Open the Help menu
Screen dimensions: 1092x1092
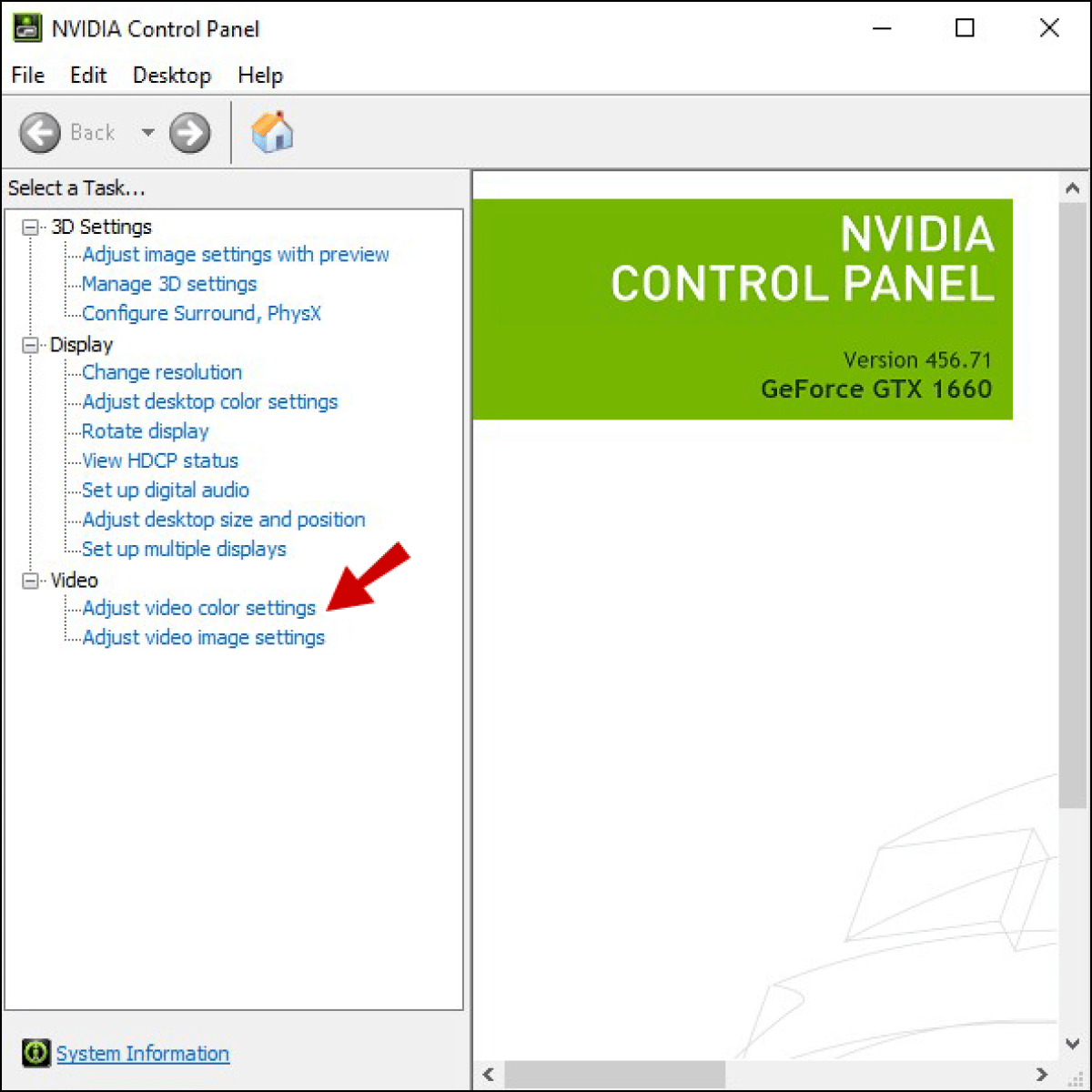(x=259, y=75)
